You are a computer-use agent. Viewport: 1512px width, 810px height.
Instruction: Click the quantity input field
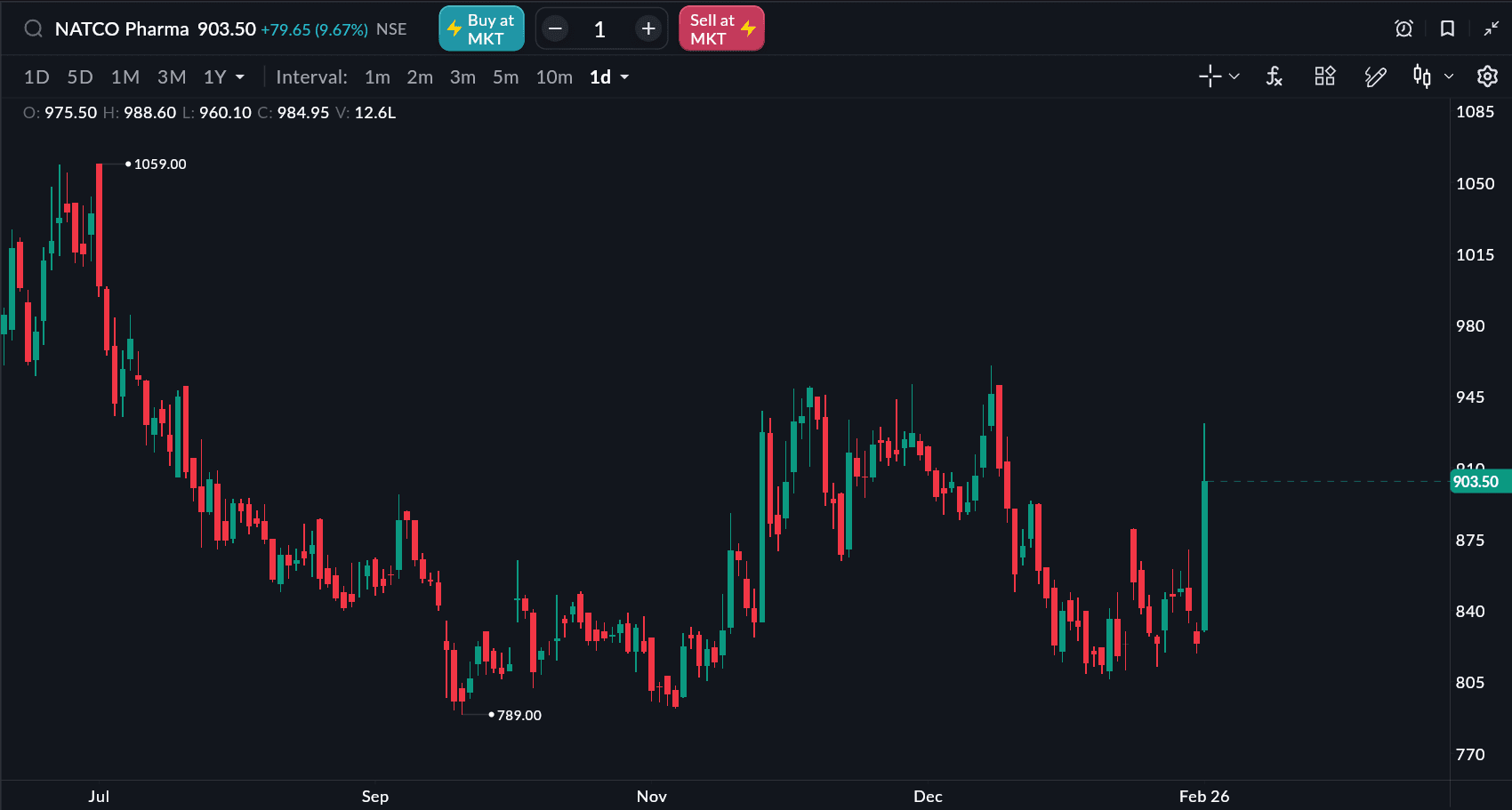[x=600, y=29]
